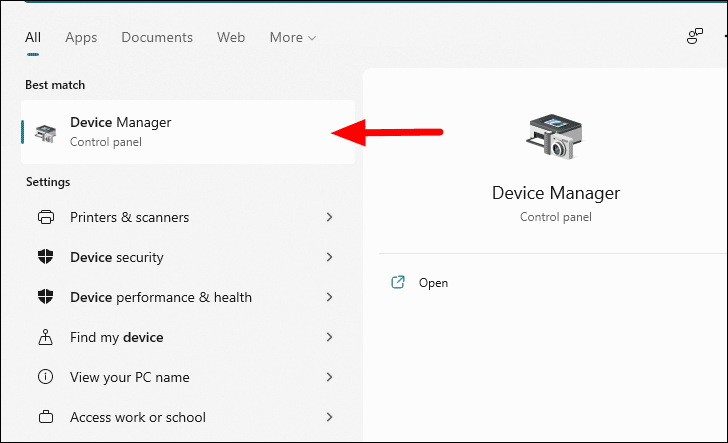This screenshot has width=728, height=443.
Task: Select View your PC name setting
Action: (186, 377)
